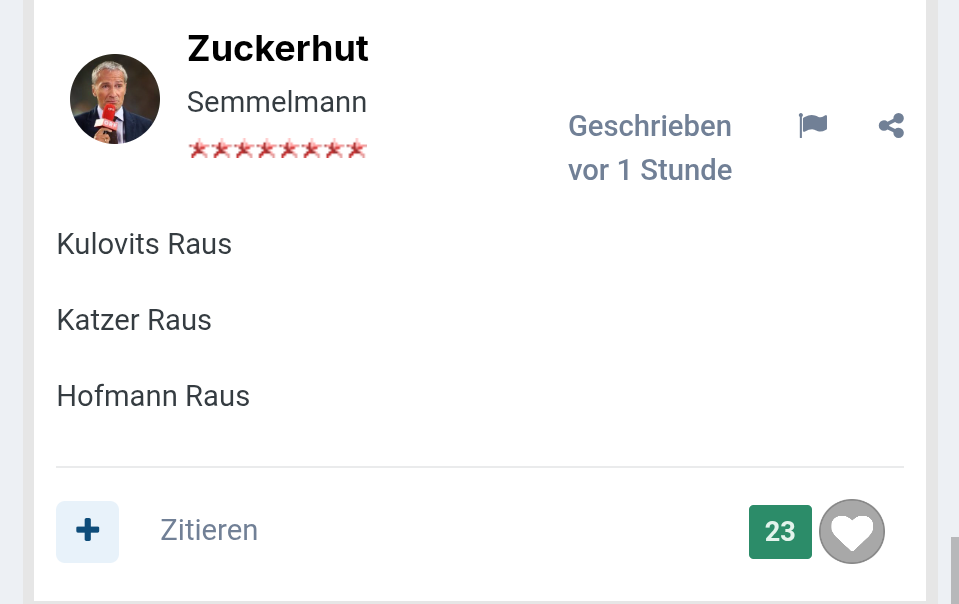Add post to multi-quote with plus icon
959x604 pixels.
click(x=88, y=531)
